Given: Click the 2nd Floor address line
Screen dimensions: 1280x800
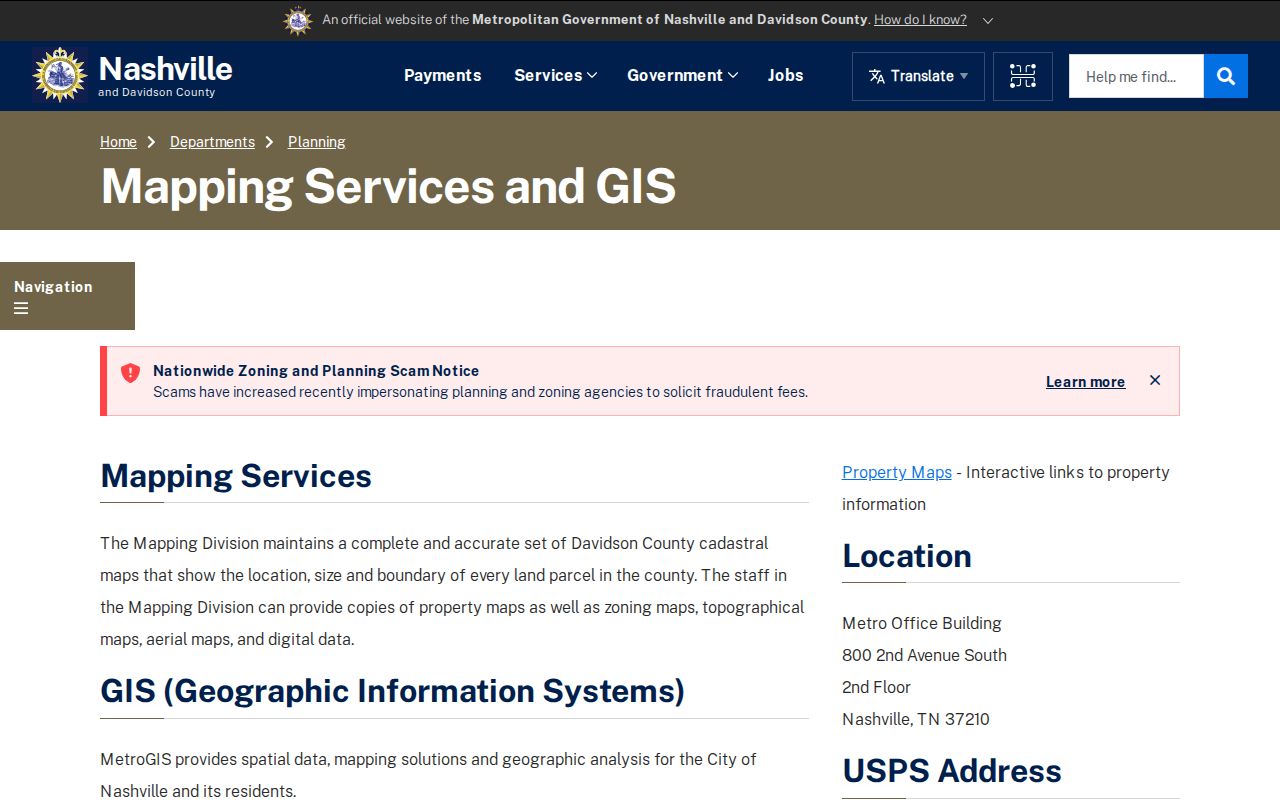Looking at the screenshot, I should click(877, 687).
